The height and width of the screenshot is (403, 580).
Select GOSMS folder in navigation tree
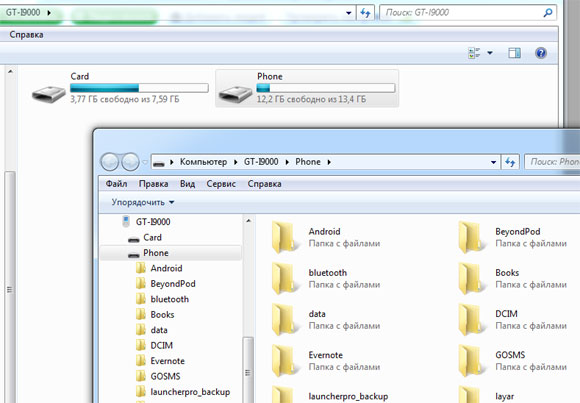pyautogui.click(x=165, y=377)
